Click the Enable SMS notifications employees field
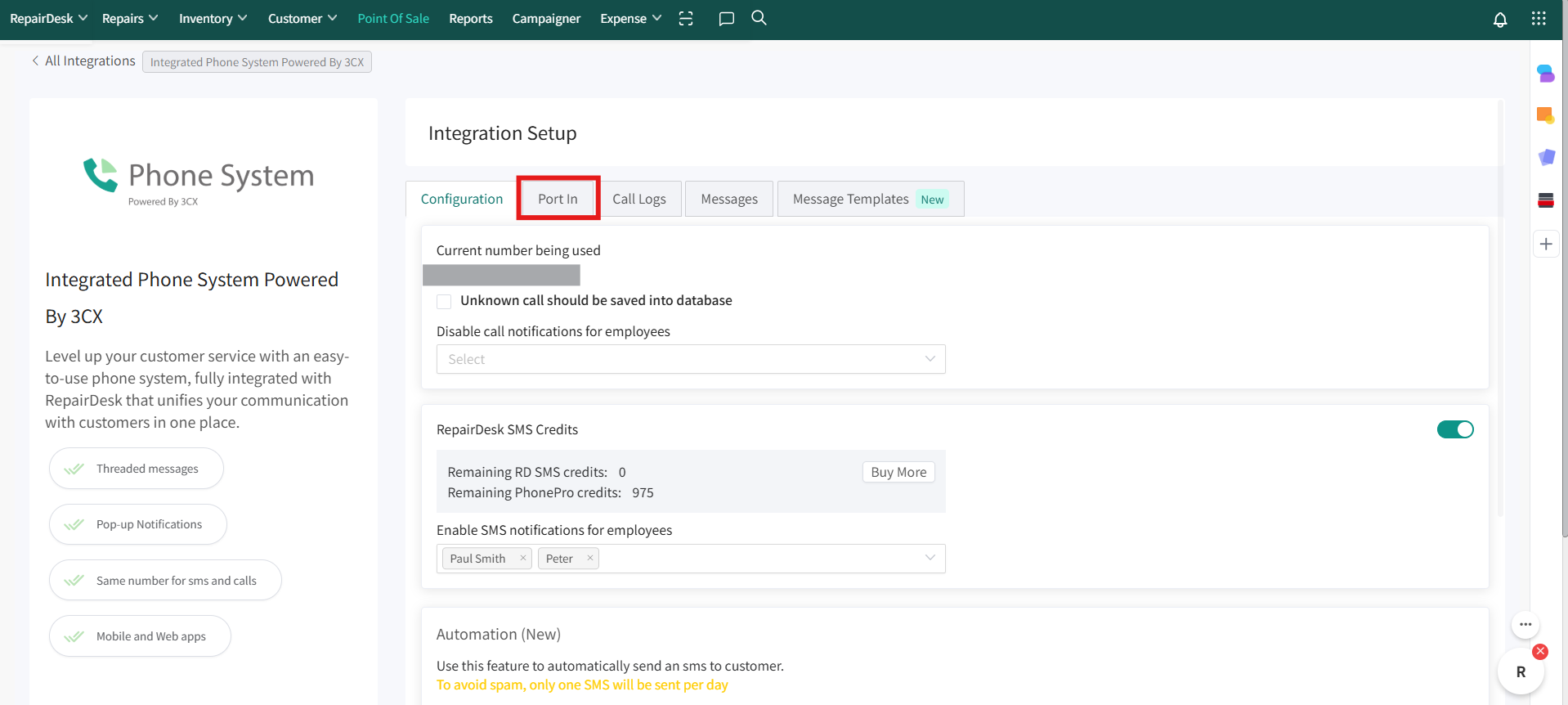Image resolution: width=1568 pixels, height=705 pixels. click(x=760, y=559)
